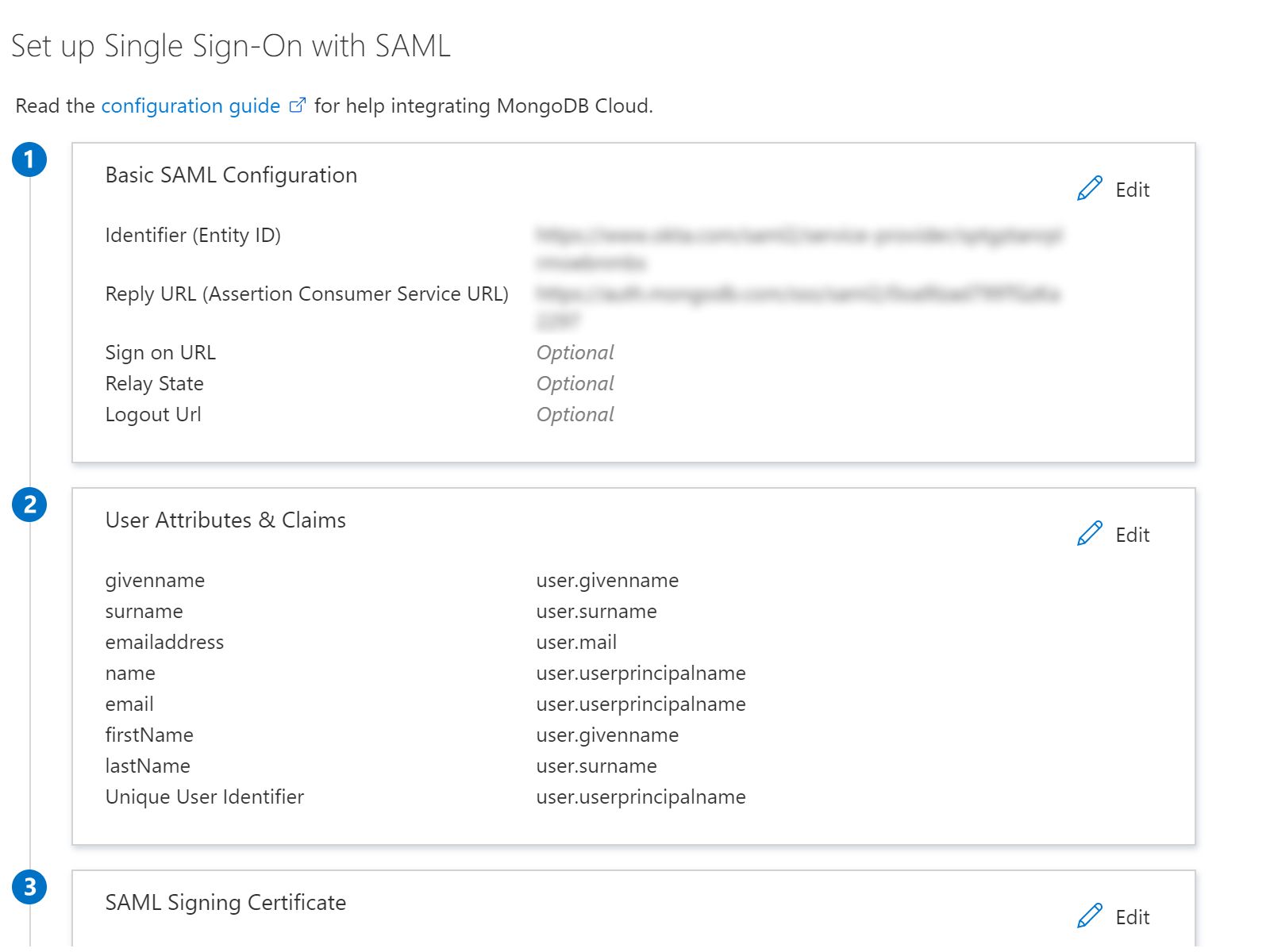This screenshot has width=1270, height=952.
Task: Open the configuration guide link
Action: (190, 106)
